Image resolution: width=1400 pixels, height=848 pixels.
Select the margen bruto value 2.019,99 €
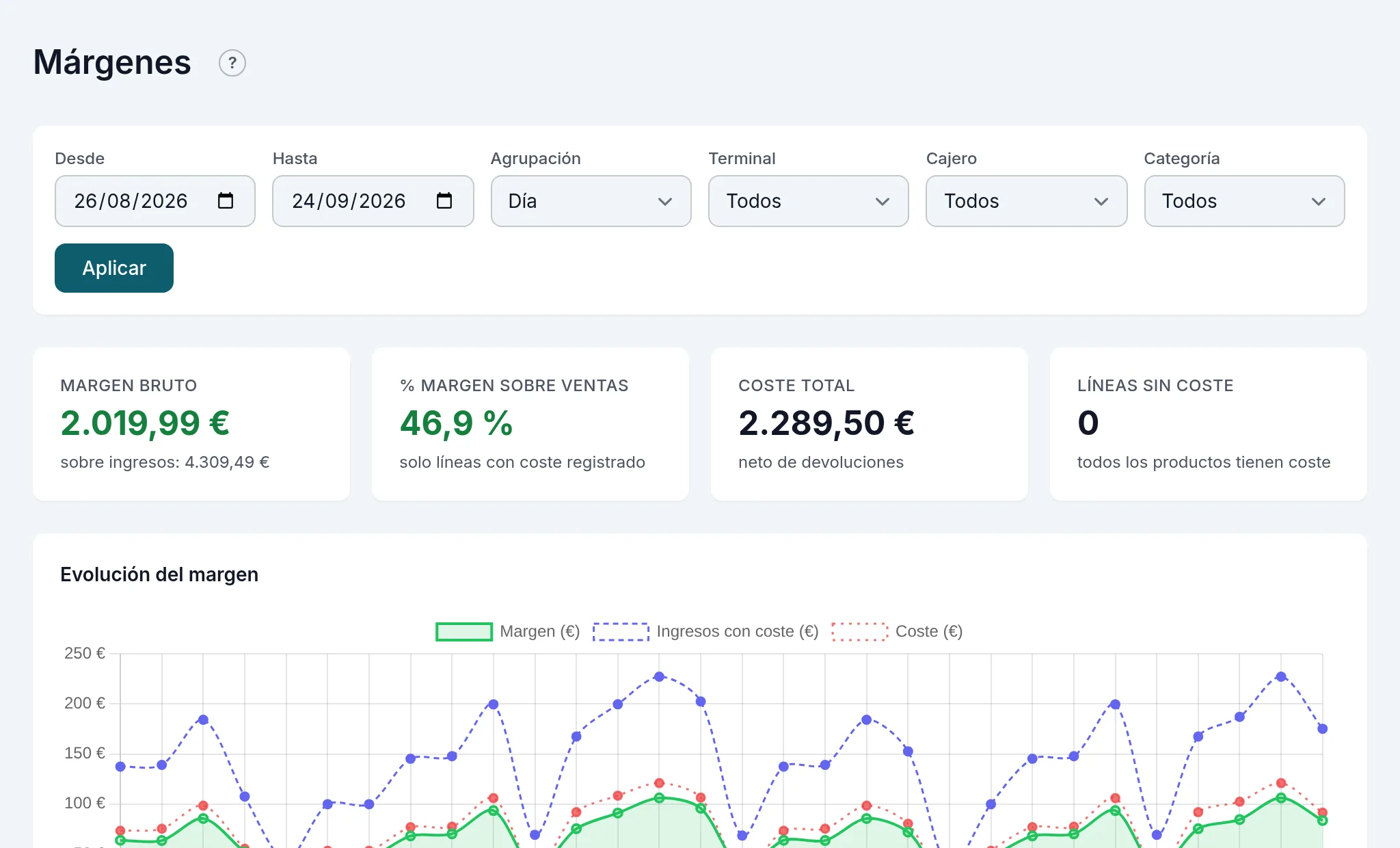[x=145, y=423]
